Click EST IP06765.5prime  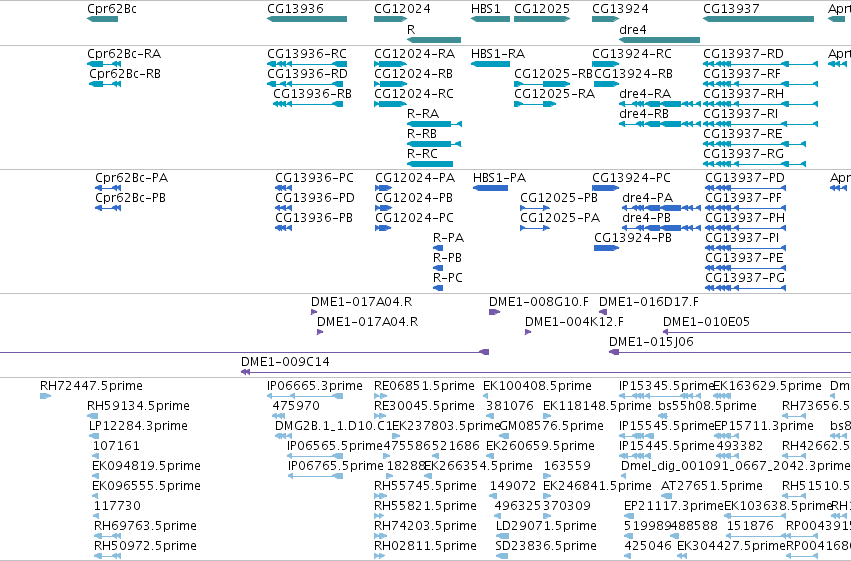315,476
